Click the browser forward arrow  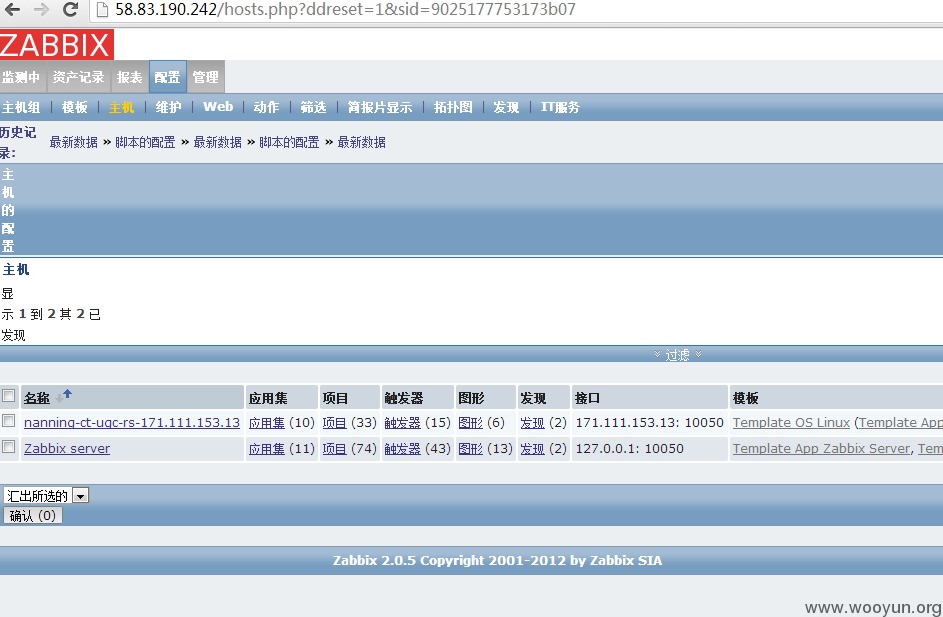tap(41, 10)
